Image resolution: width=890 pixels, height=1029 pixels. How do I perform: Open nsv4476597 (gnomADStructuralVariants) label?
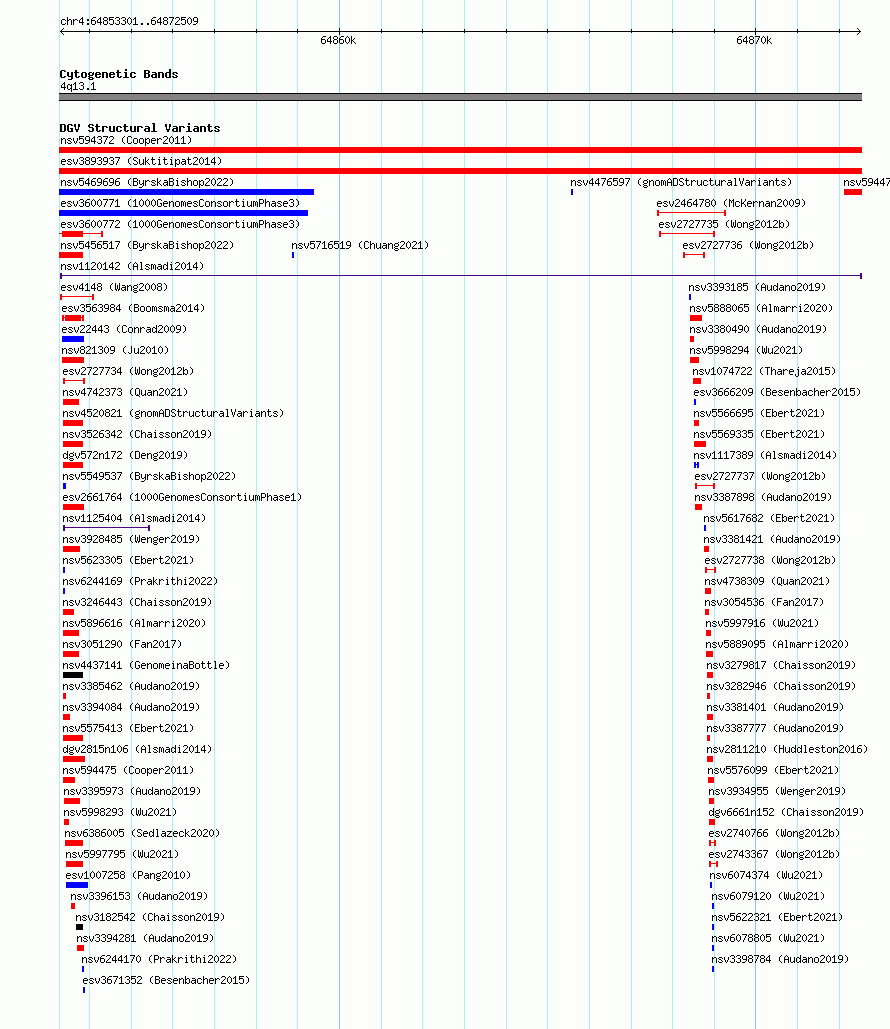[x=681, y=182]
